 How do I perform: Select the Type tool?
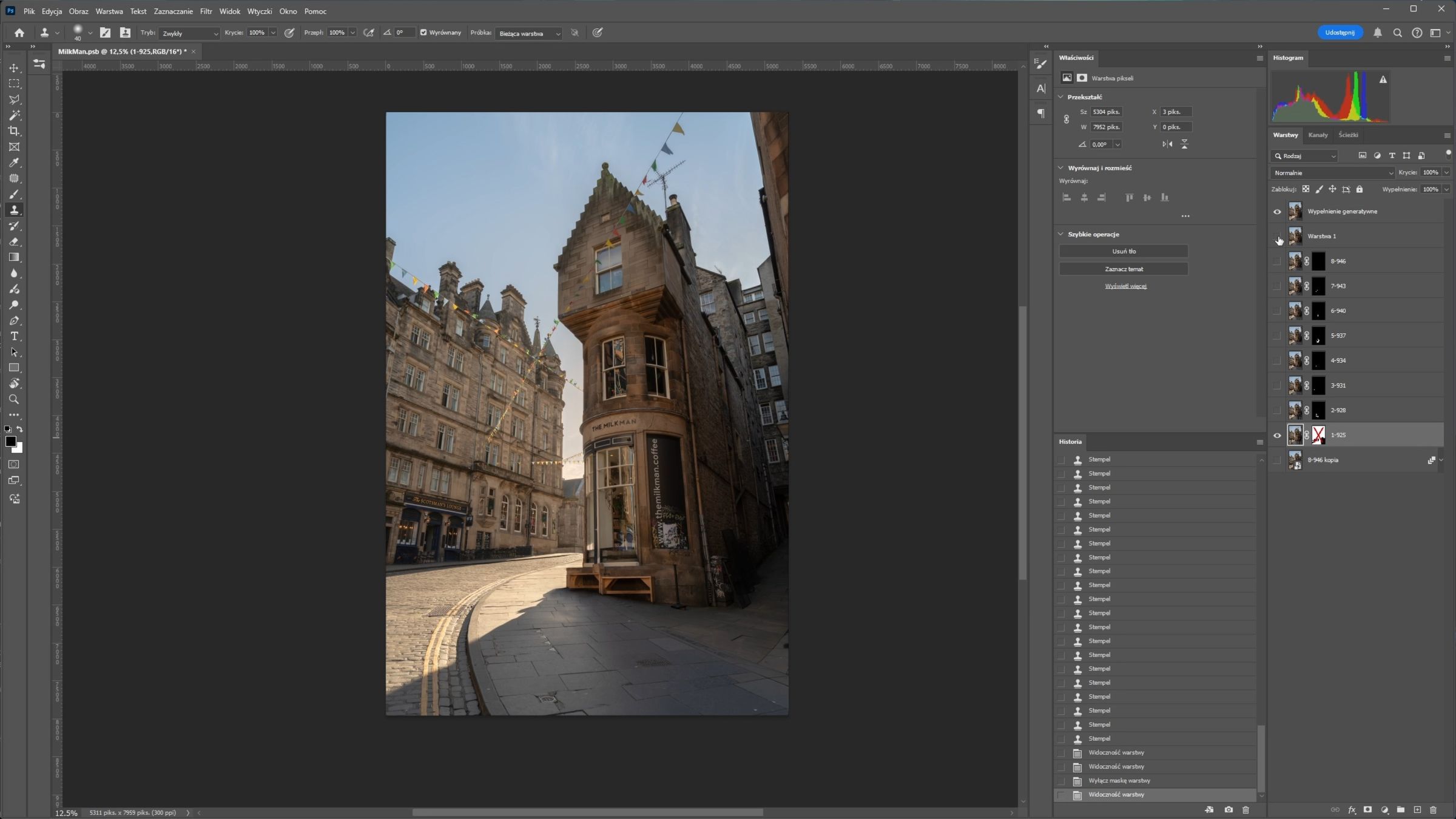click(14, 337)
